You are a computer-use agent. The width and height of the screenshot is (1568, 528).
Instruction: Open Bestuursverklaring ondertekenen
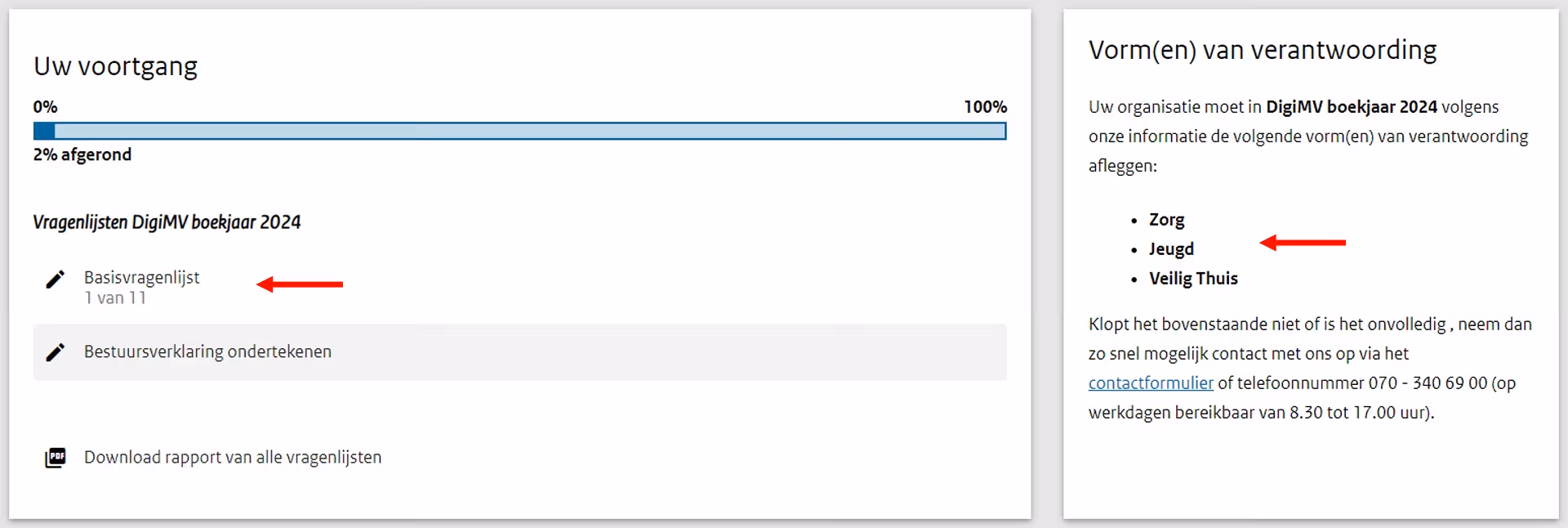point(207,352)
